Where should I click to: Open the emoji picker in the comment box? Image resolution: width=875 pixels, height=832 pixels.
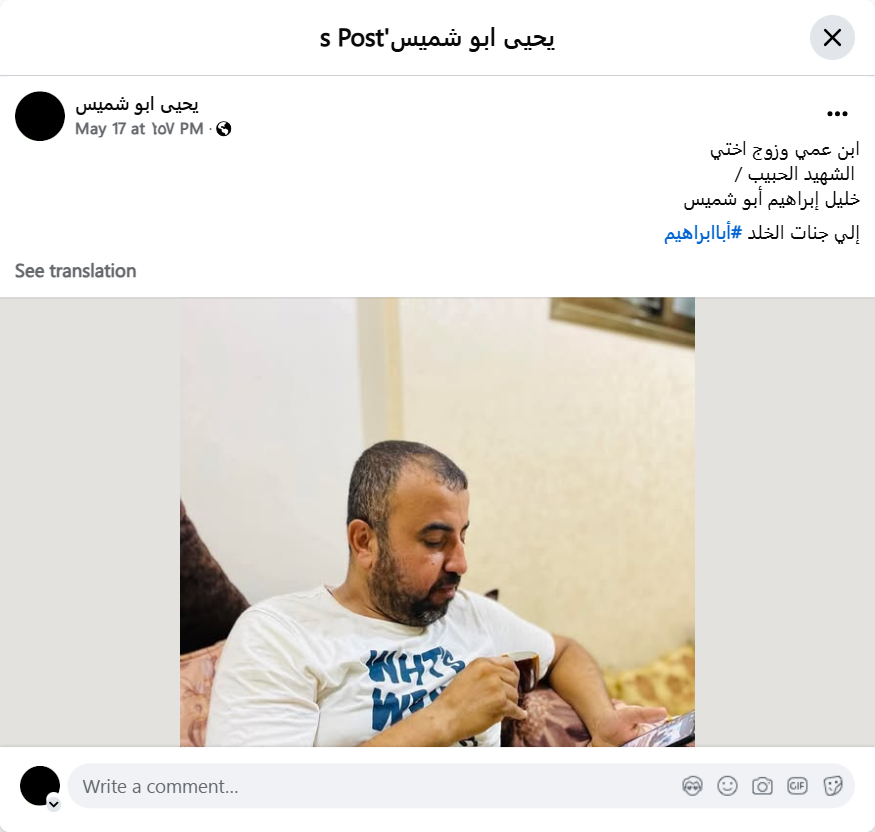pyautogui.click(x=727, y=786)
